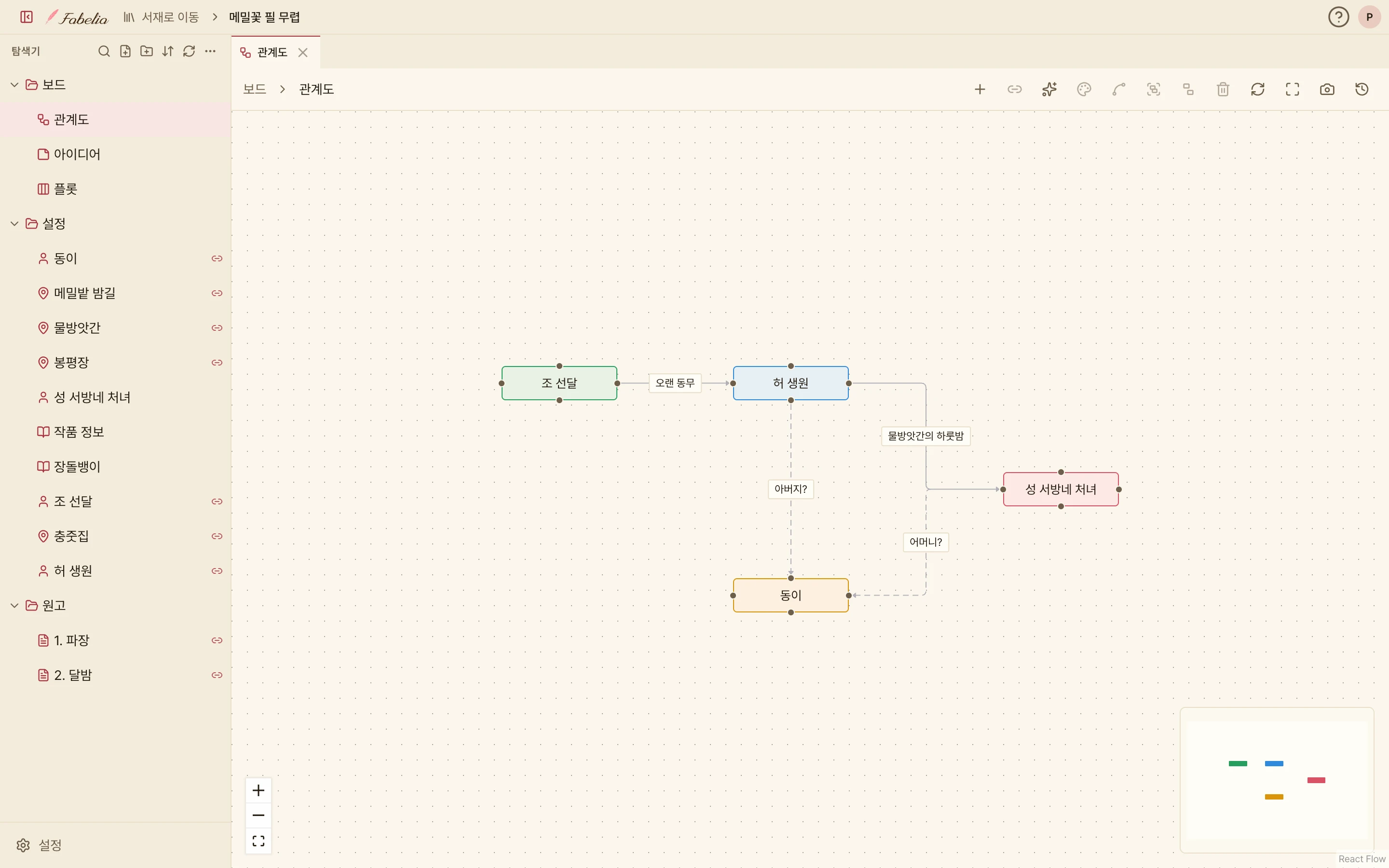Collapse the sidebar panel icon
The width and height of the screenshot is (1389, 868).
(x=27, y=17)
